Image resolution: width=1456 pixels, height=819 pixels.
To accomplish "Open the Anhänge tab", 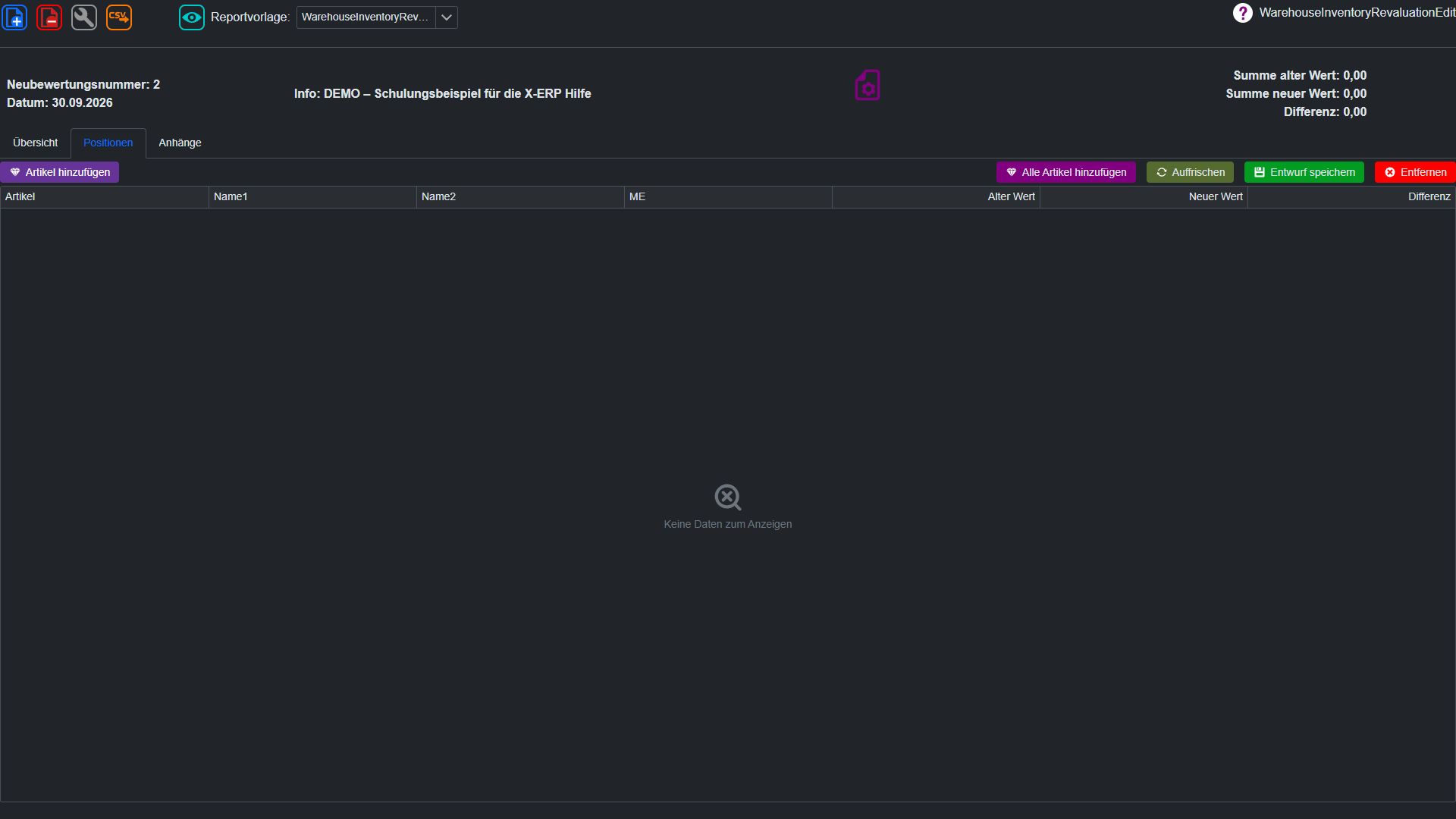I will tap(180, 143).
